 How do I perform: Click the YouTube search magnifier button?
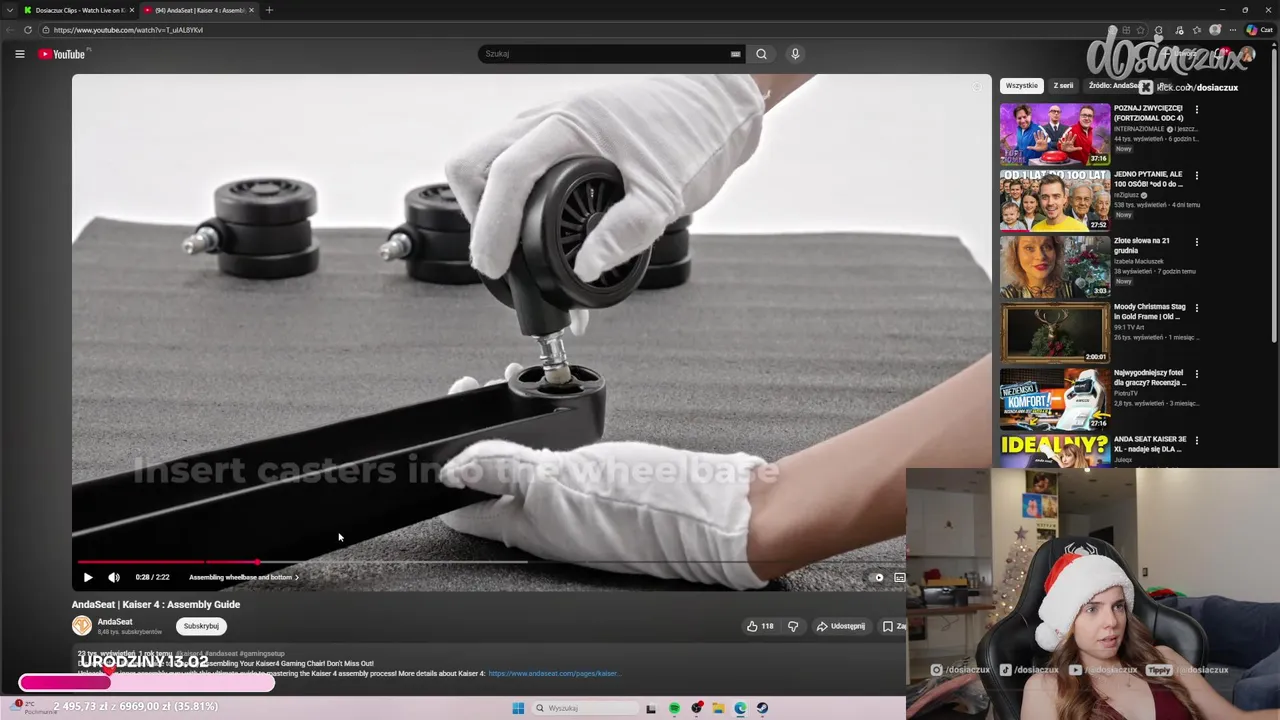762,54
